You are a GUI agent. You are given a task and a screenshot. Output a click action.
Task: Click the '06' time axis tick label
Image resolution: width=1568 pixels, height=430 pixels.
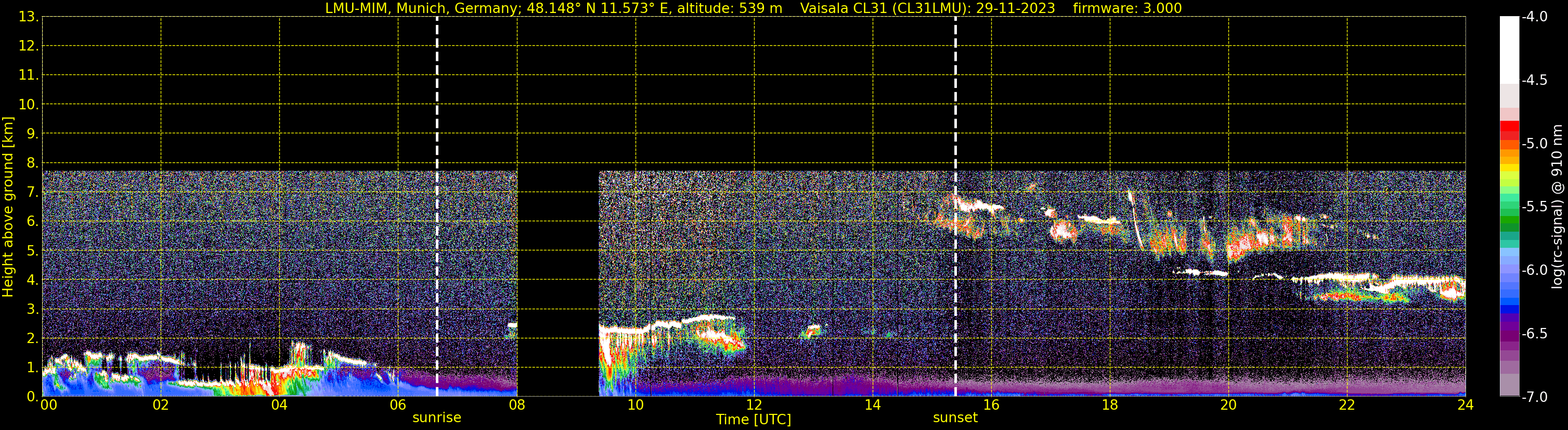[398, 405]
